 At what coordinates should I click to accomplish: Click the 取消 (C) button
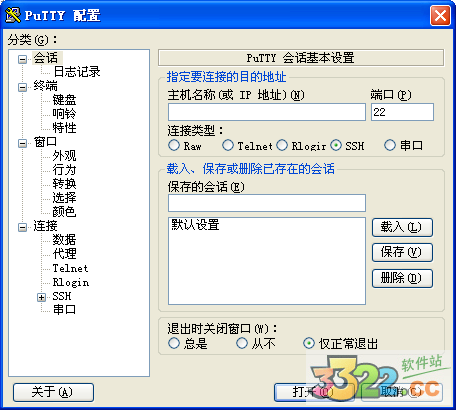pos(402,392)
